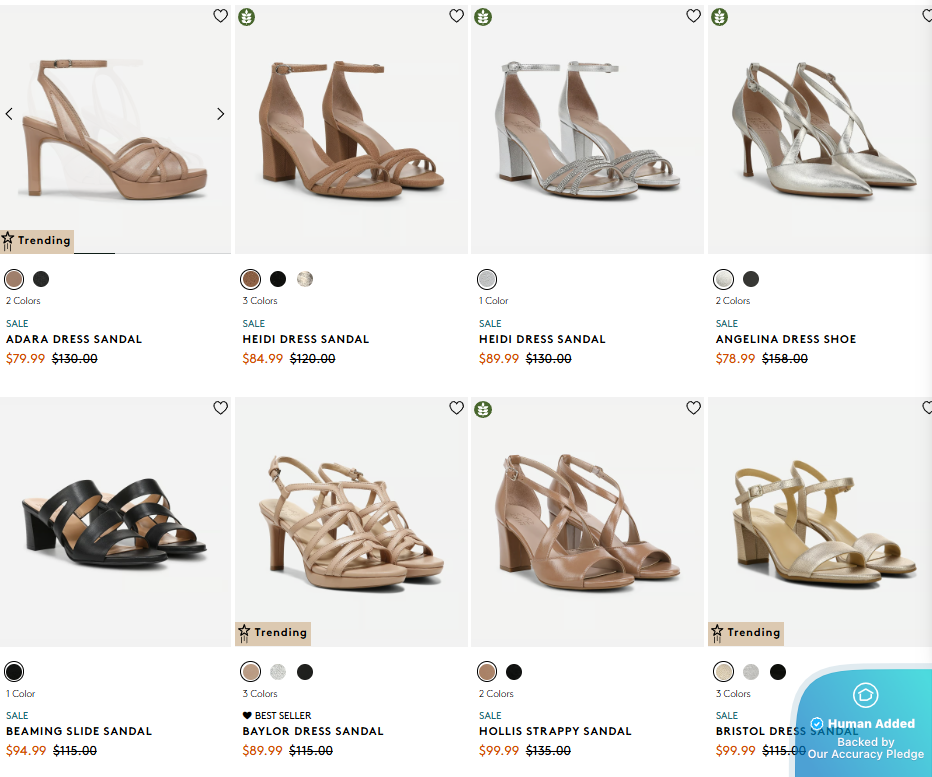View the Baylor Dress Sandal photo
This screenshot has width=932, height=777.
point(351,522)
